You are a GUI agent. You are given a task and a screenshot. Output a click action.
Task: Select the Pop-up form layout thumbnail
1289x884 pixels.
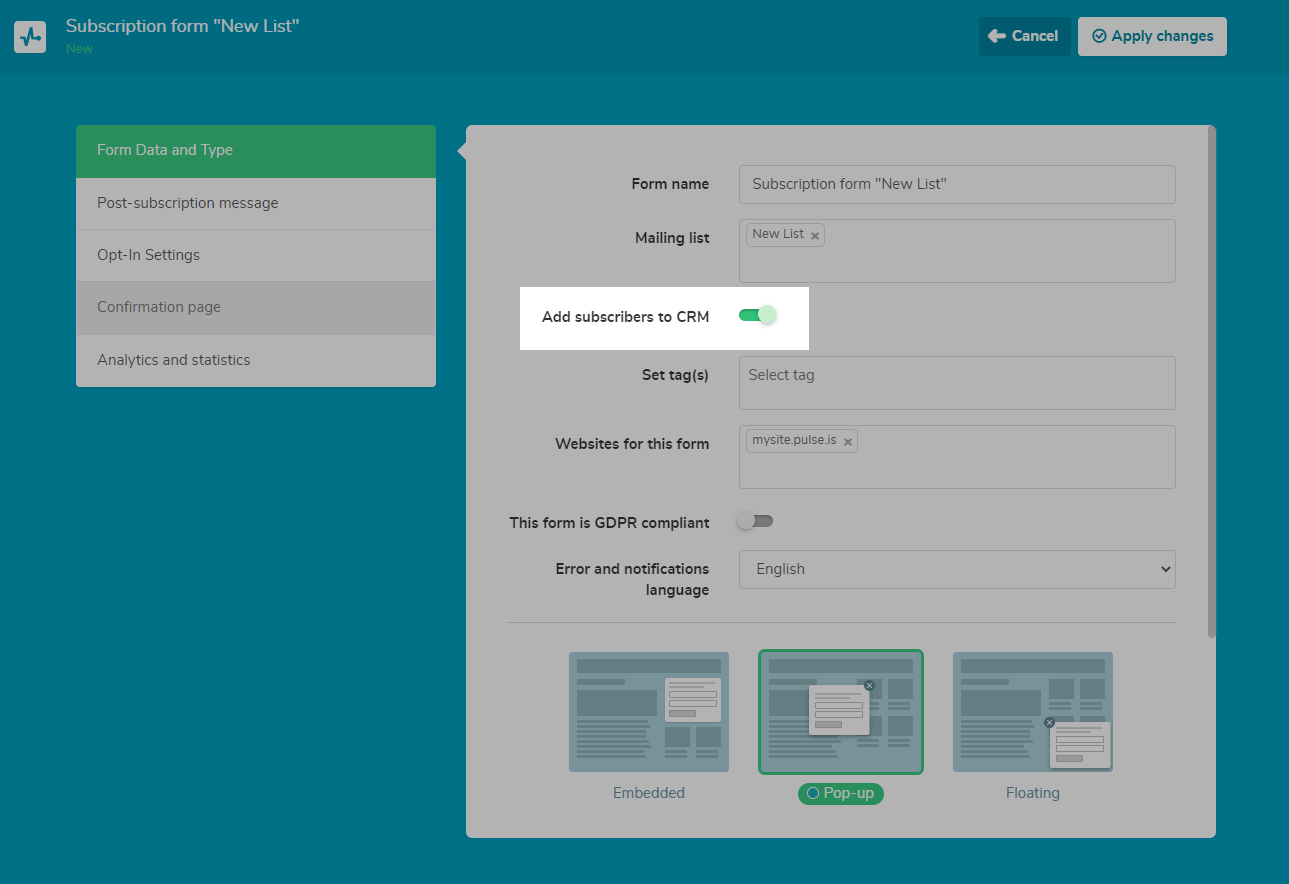point(840,712)
